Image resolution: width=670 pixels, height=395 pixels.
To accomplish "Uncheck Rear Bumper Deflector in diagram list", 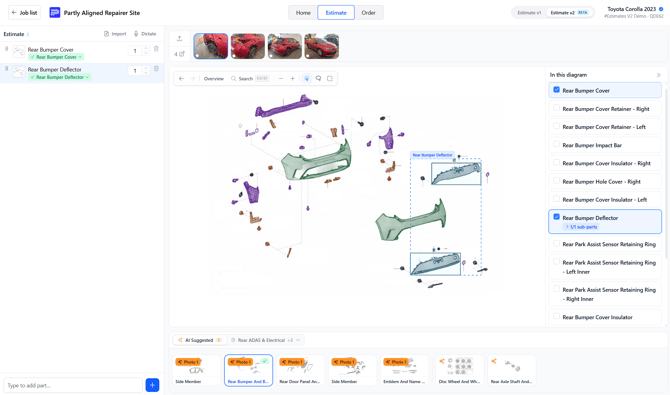I will 556,217.
